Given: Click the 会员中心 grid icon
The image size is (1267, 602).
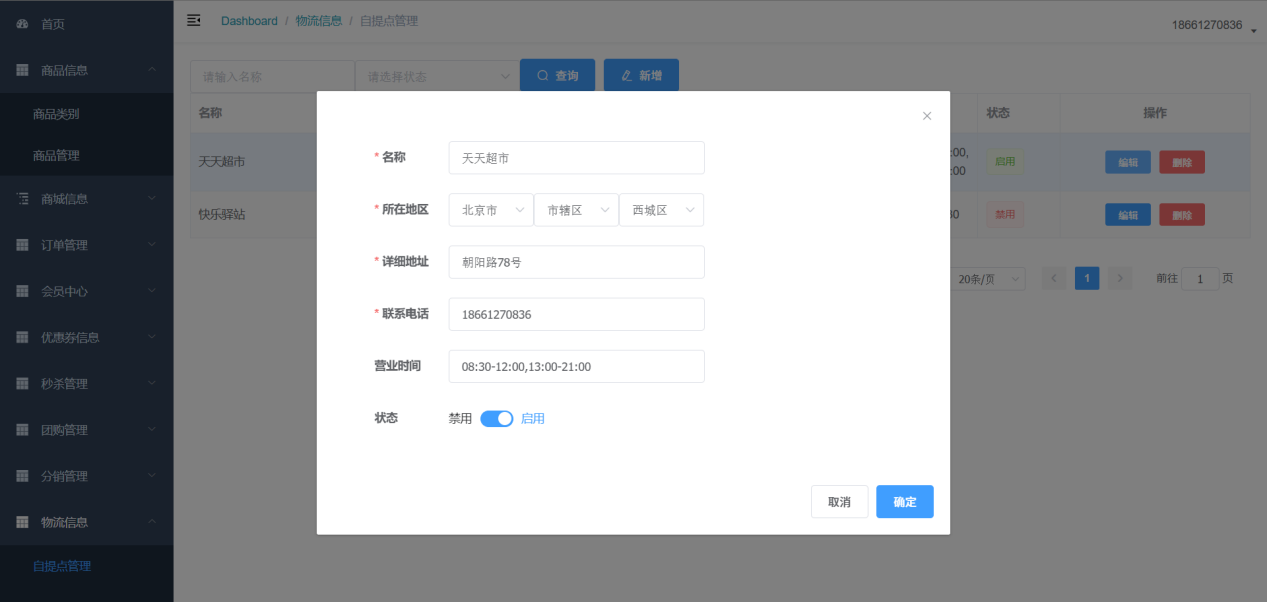Looking at the screenshot, I should click(x=22, y=291).
